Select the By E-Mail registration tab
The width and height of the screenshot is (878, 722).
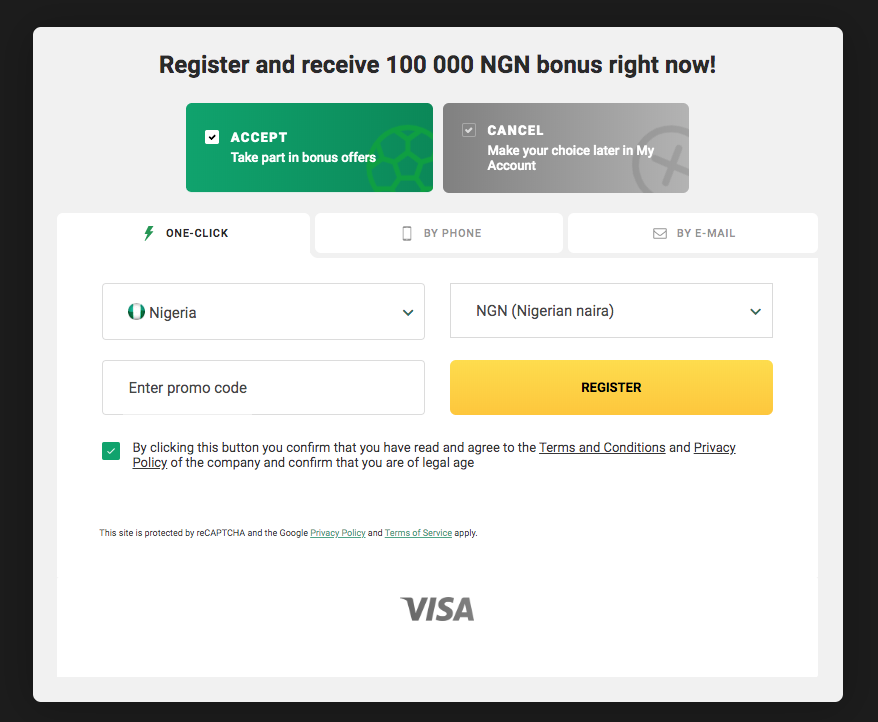coord(692,233)
